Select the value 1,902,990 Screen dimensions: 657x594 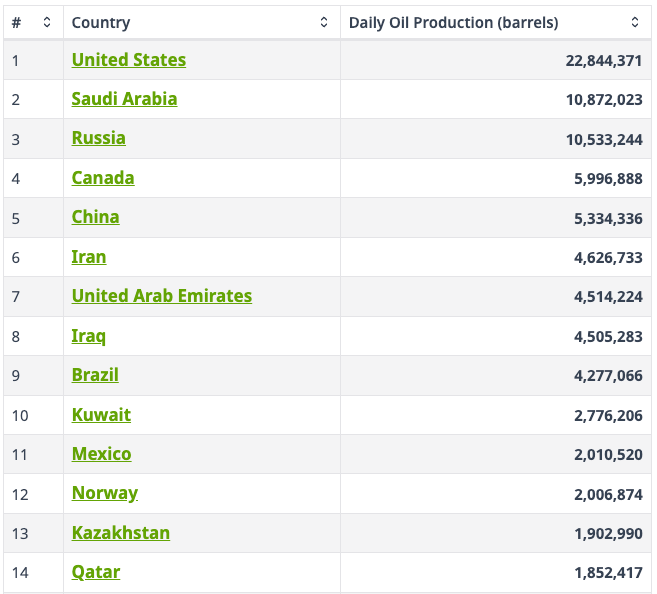tap(608, 534)
